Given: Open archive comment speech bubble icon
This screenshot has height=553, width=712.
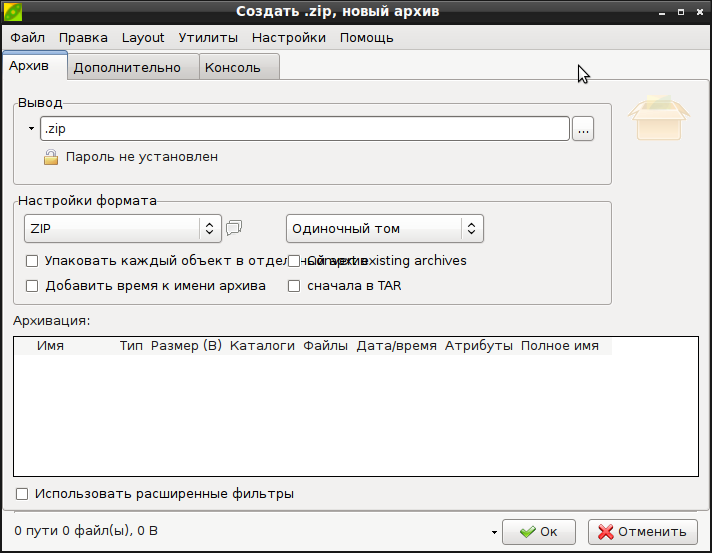Looking at the screenshot, I should (234, 227).
